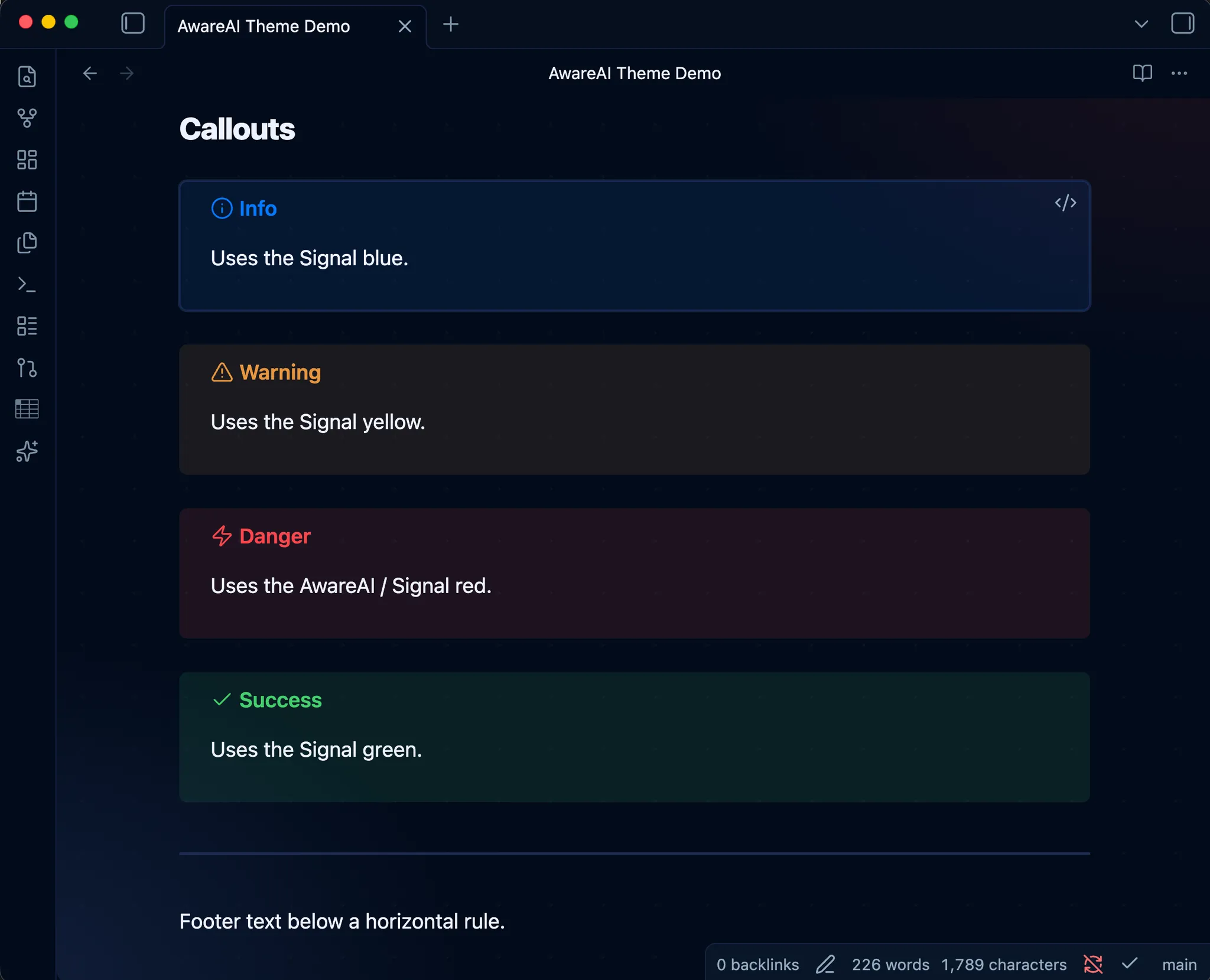The width and height of the screenshot is (1210, 980).
Task: Click the red sync-off status icon
Action: click(1093, 964)
